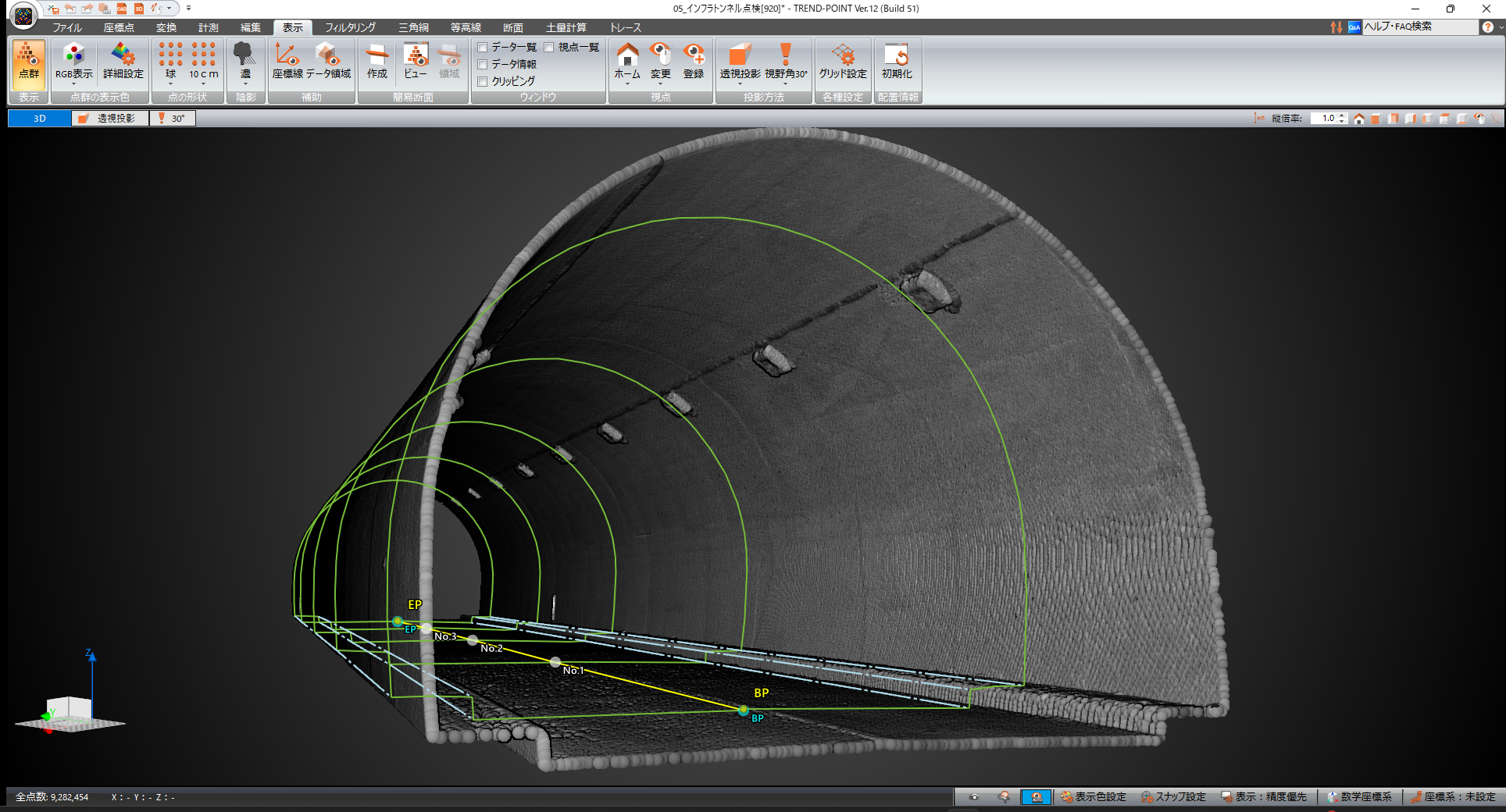
Task: Open 詳細設定 point cloud color settings
Action: (x=123, y=62)
